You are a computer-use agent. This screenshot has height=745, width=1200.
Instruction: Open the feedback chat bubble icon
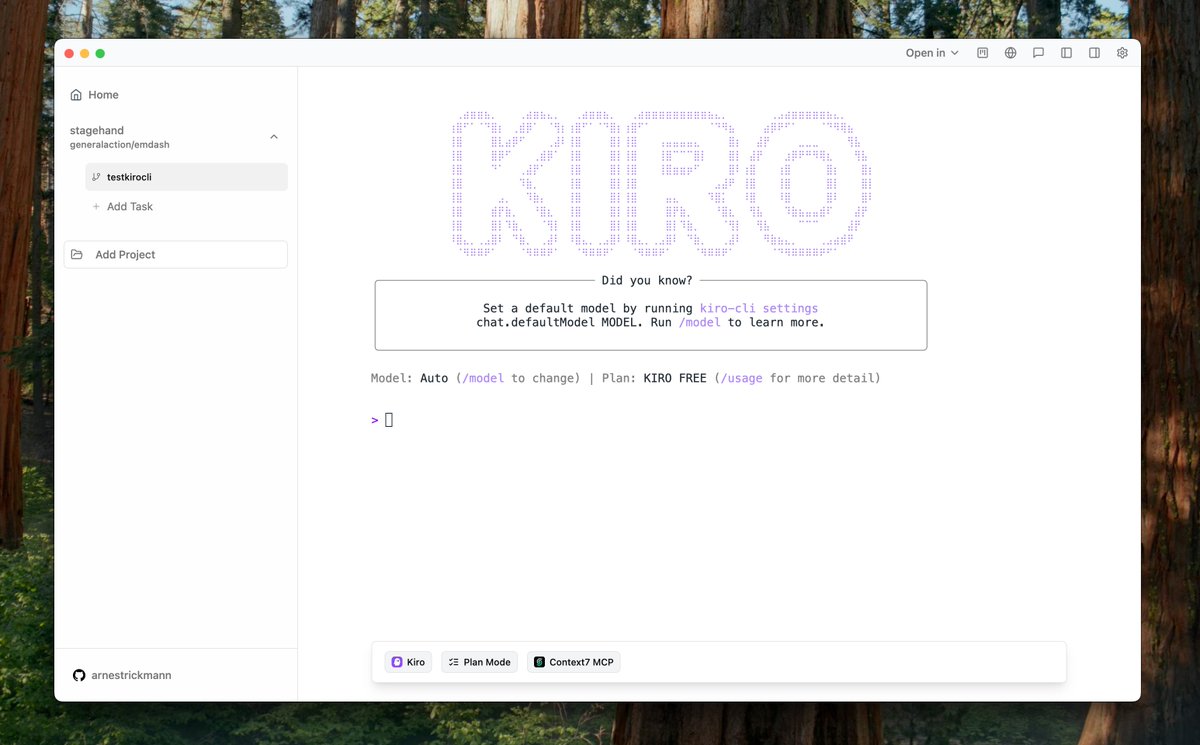pos(1039,53)
